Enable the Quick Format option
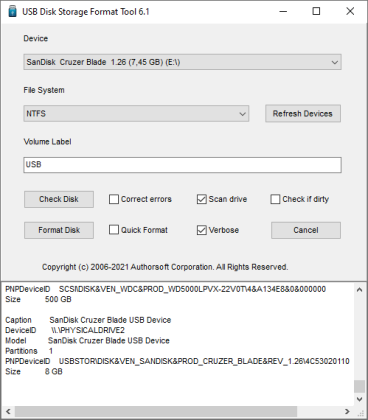 (114, 230)
